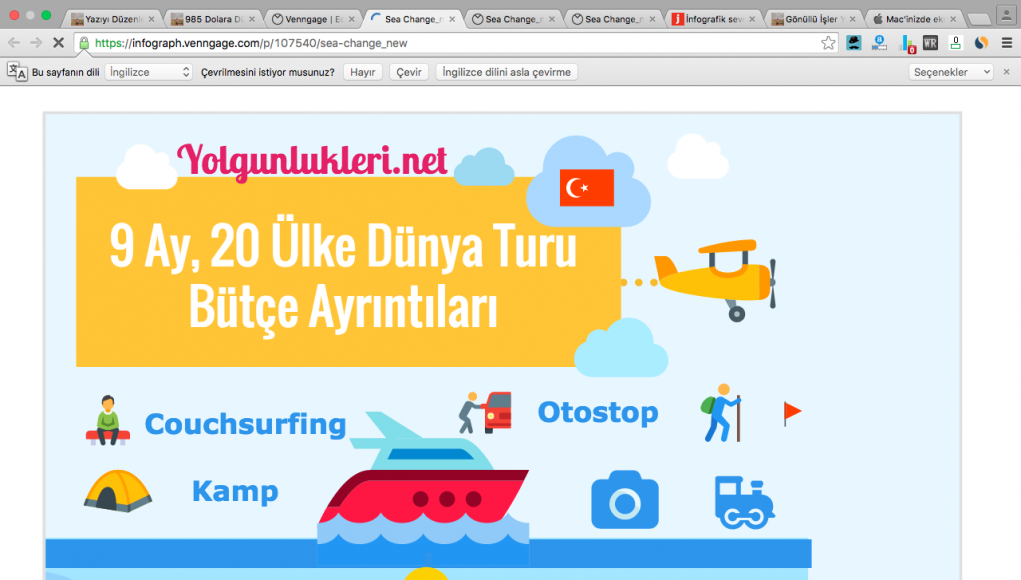1021x580 pixels.
Task: Click the blue train icon
Action: [745, 502]
